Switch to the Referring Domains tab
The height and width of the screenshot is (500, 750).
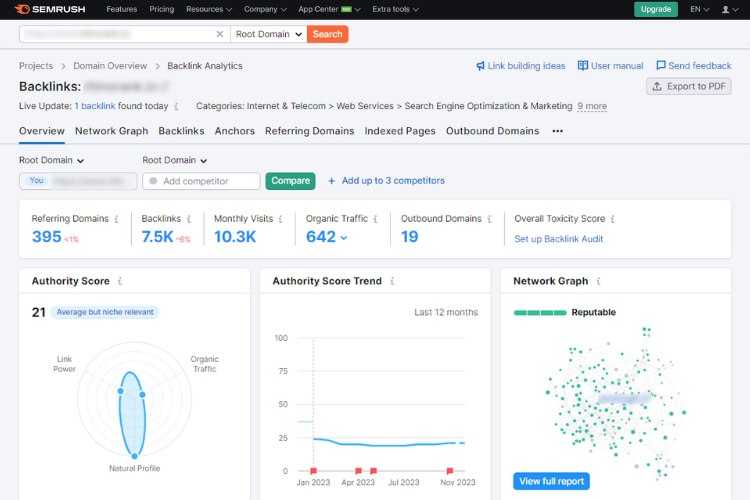coord(309,131)
